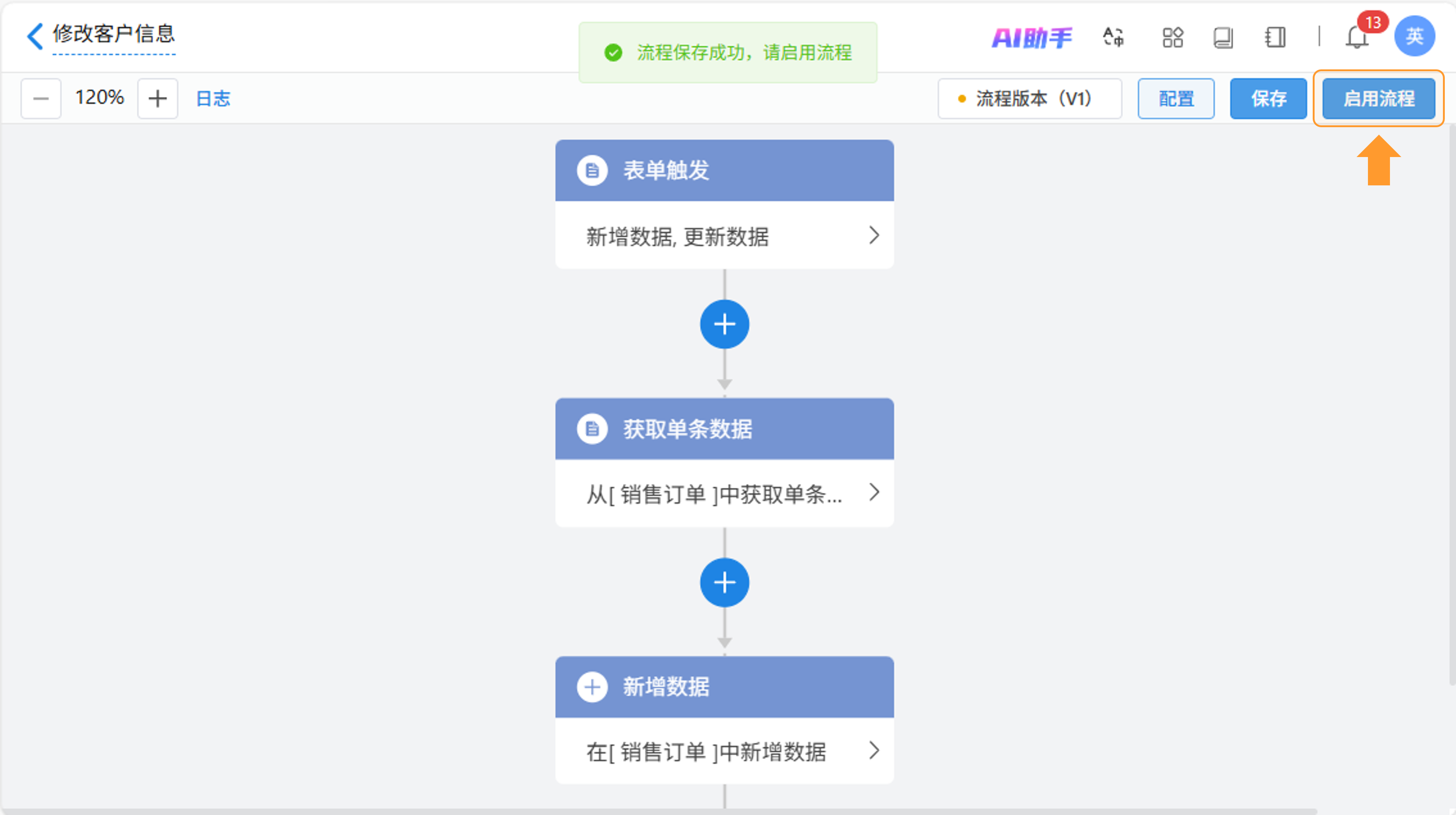Open the 日志 log link
The image size is (1456, 815).
(x=213, y=98)
